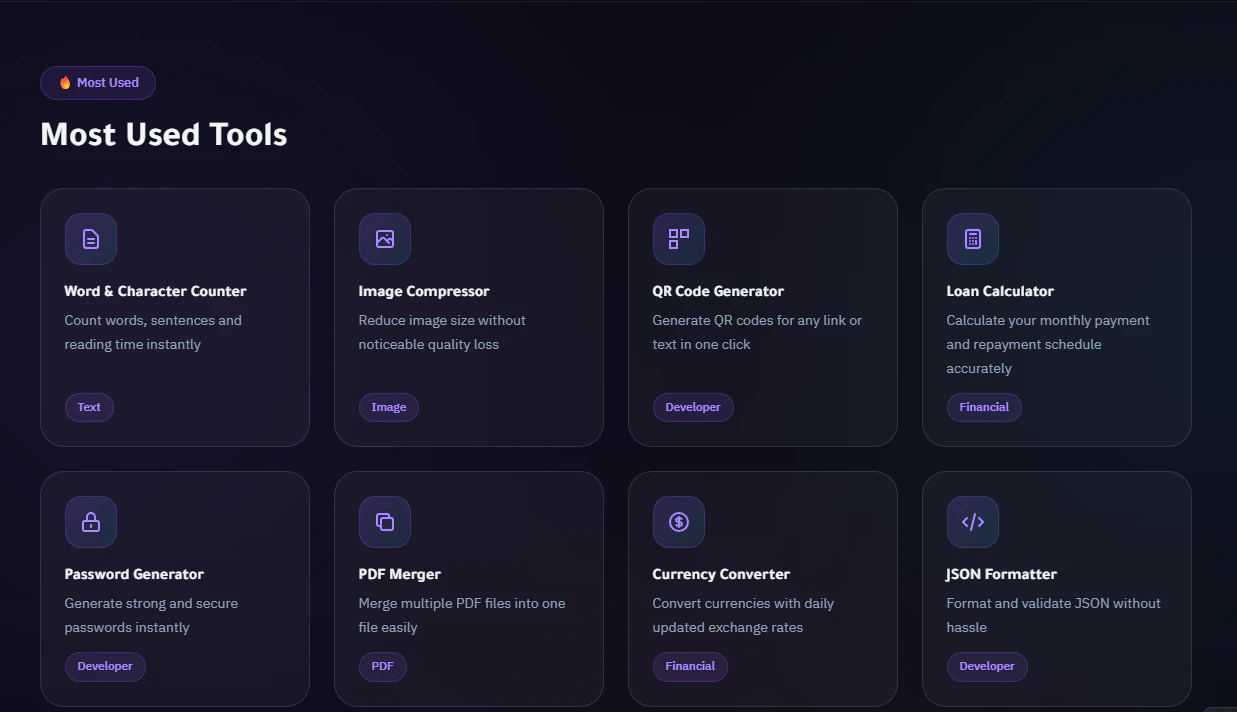Image resolution: width=1237 pixels, height=712 pixels.
Task: Open the Image Compressor tool title
Action: pos(424,291)
